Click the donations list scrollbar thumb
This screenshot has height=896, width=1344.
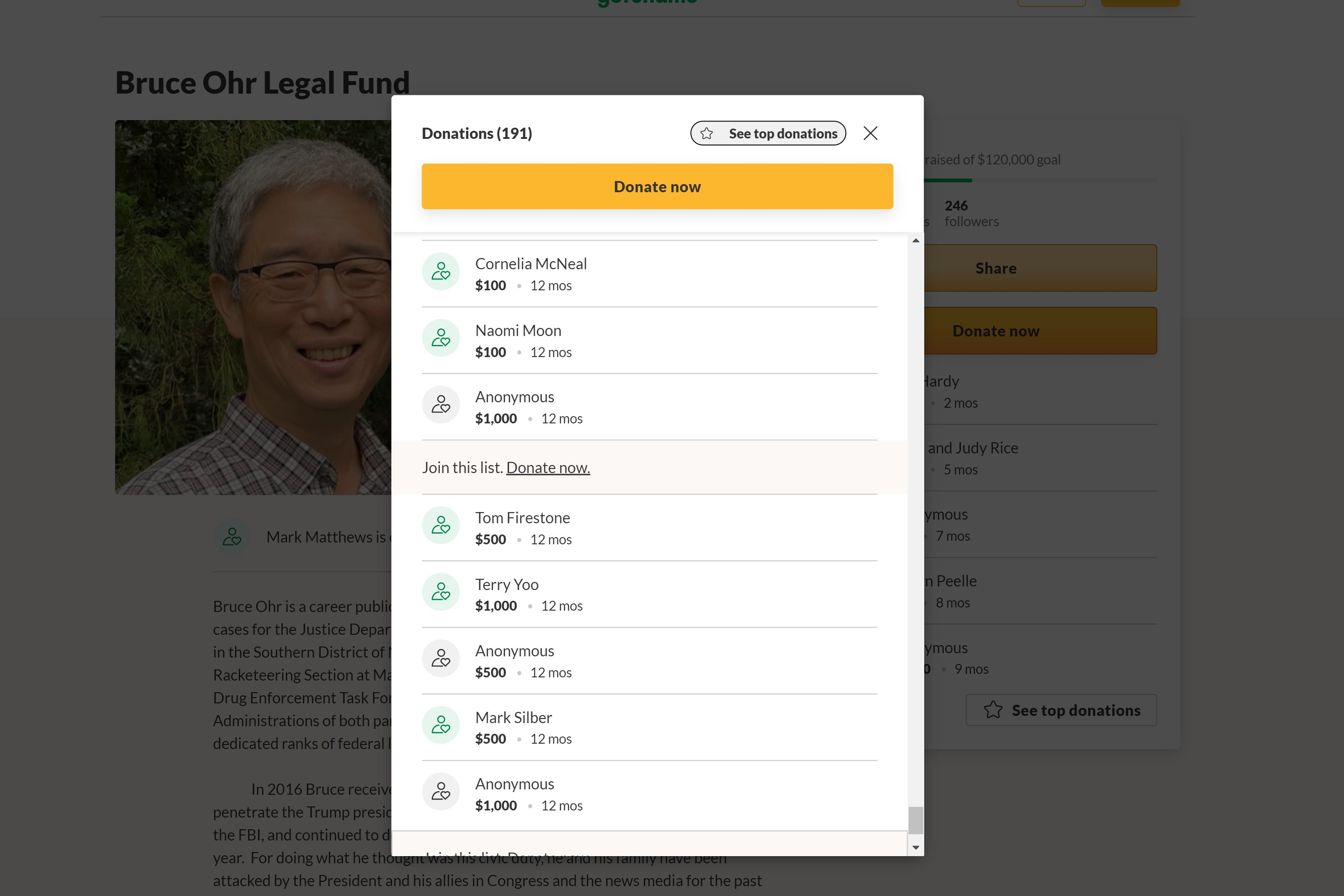click(916, 821)
